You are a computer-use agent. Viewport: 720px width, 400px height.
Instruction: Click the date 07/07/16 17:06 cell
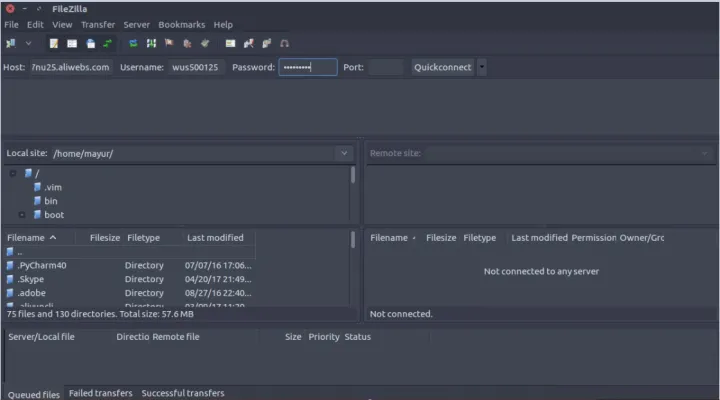point(218,265)
